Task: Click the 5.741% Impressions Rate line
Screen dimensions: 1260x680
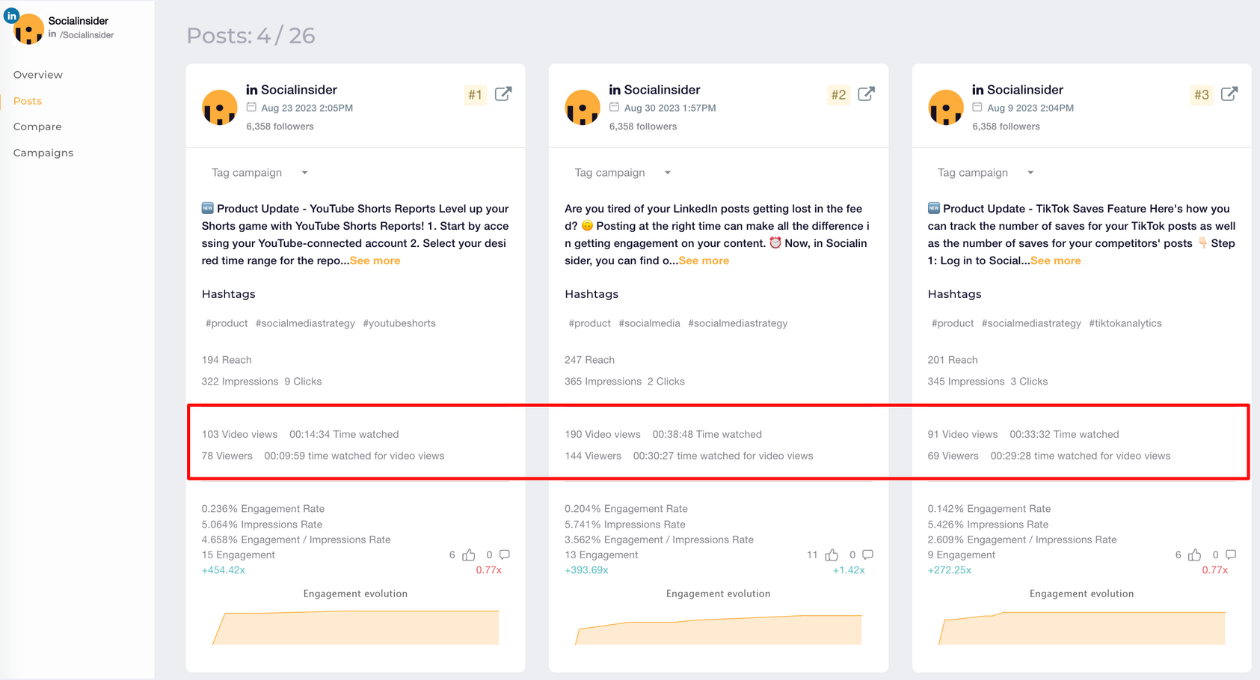Action: click(625, 524)
